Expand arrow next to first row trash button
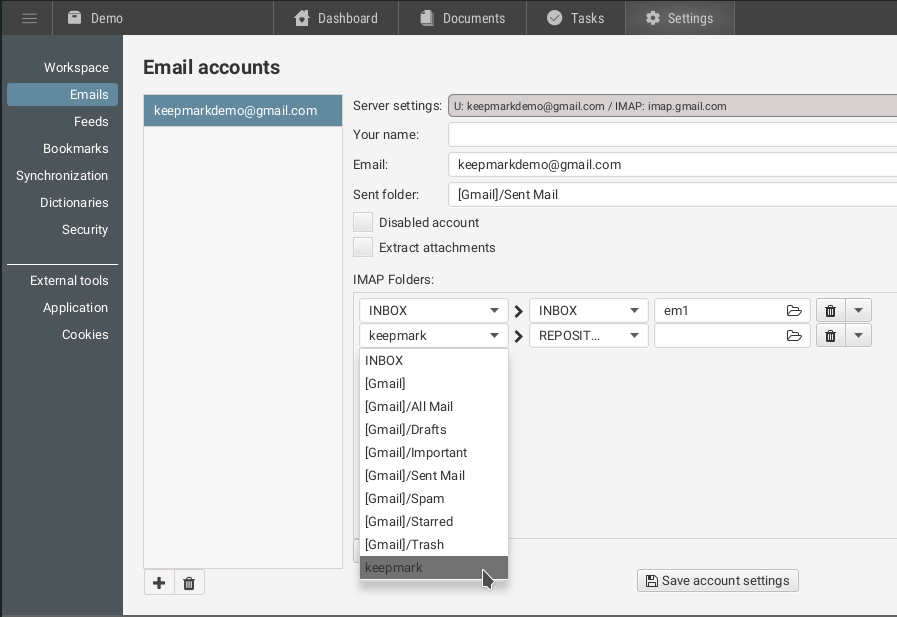Screen dimensions: 897x617 point(859,311)
